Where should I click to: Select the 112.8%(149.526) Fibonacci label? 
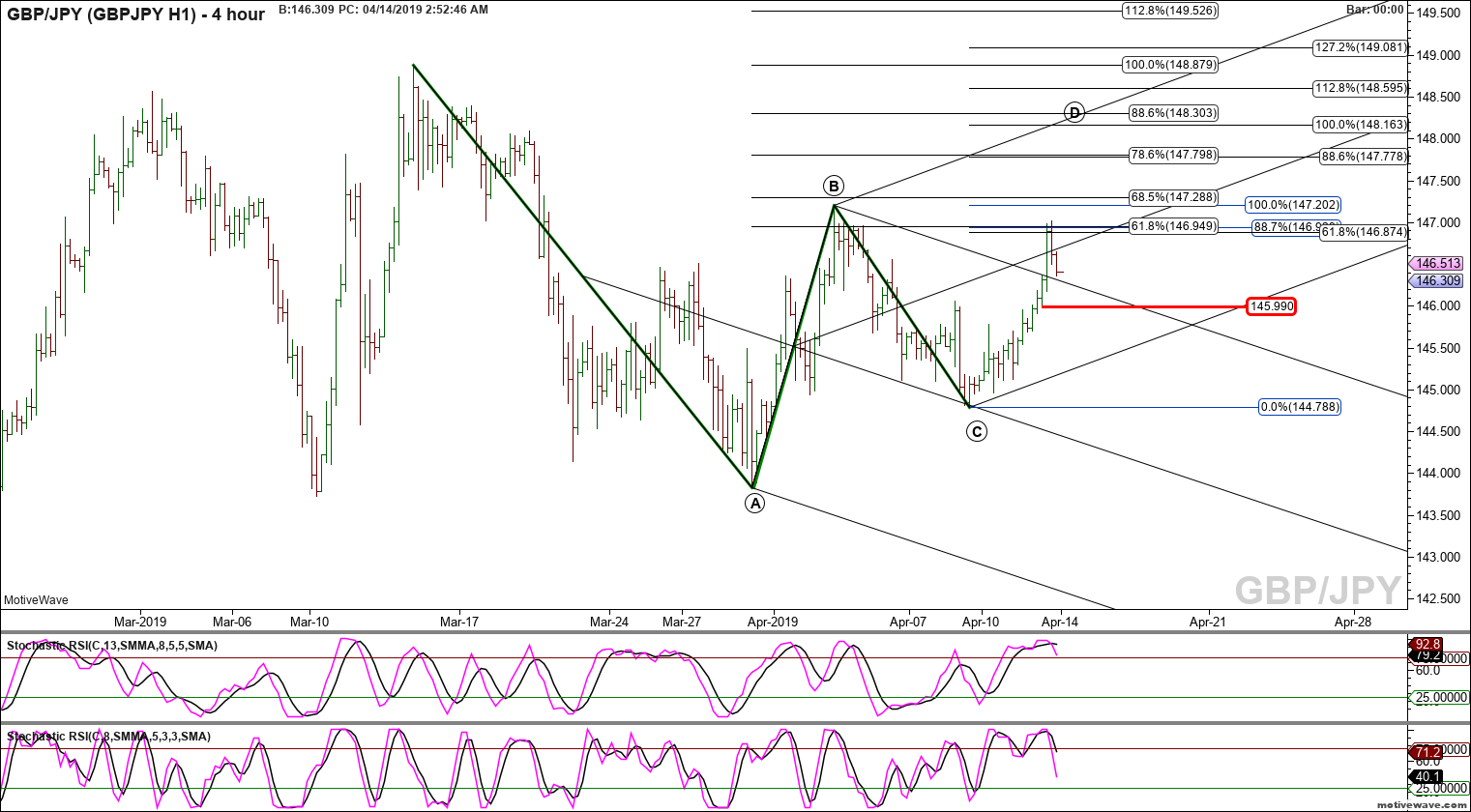click(x=1170, y=11)
